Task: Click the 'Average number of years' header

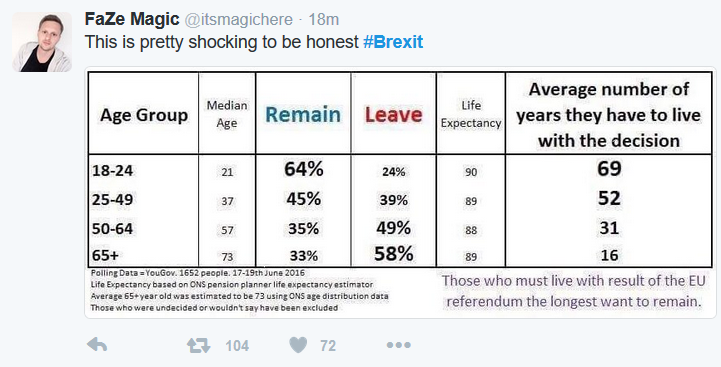Action: (609, 115)
